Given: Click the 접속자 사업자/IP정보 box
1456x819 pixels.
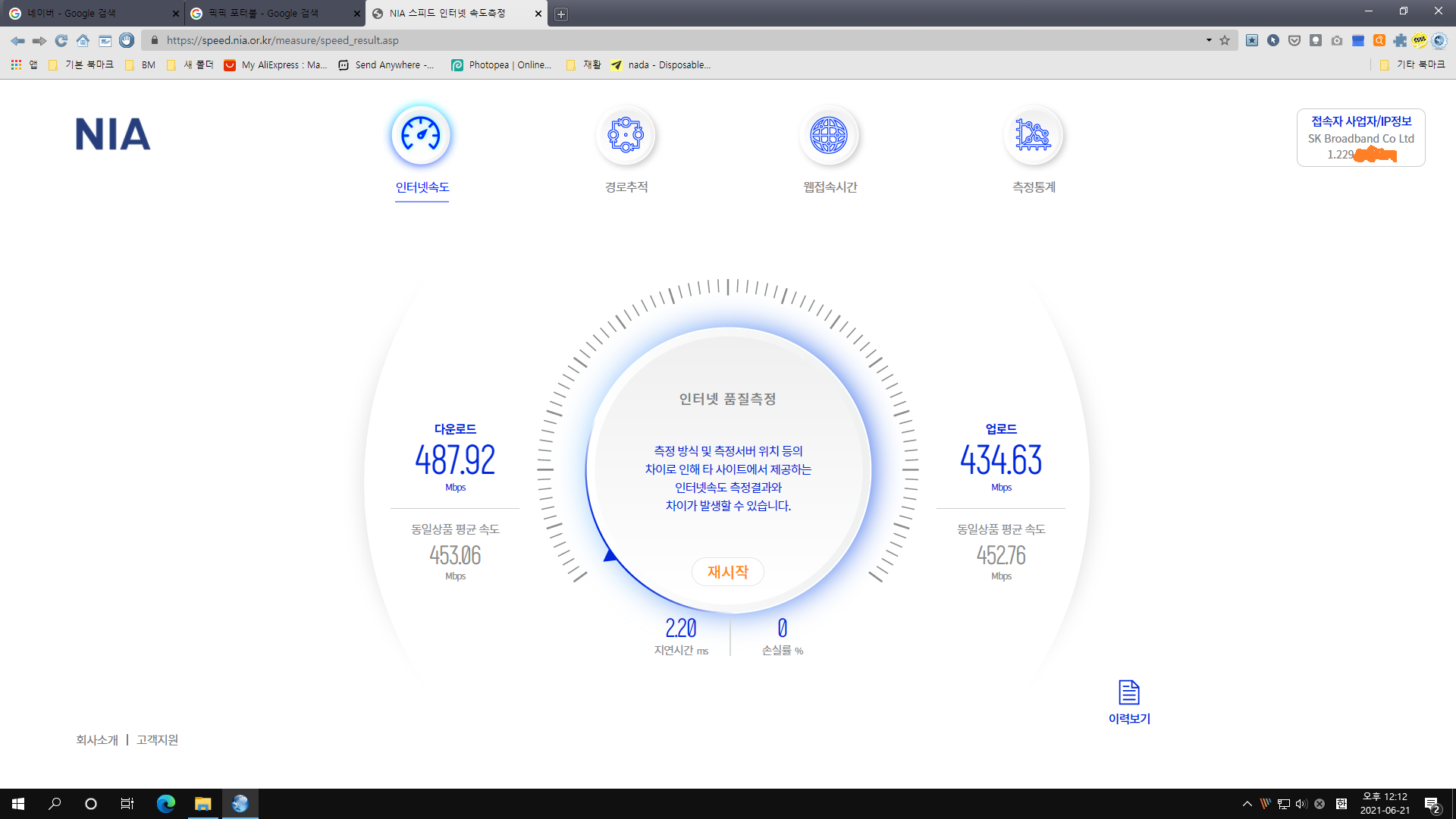Looking at the screenshot, I should (1361, 137).
